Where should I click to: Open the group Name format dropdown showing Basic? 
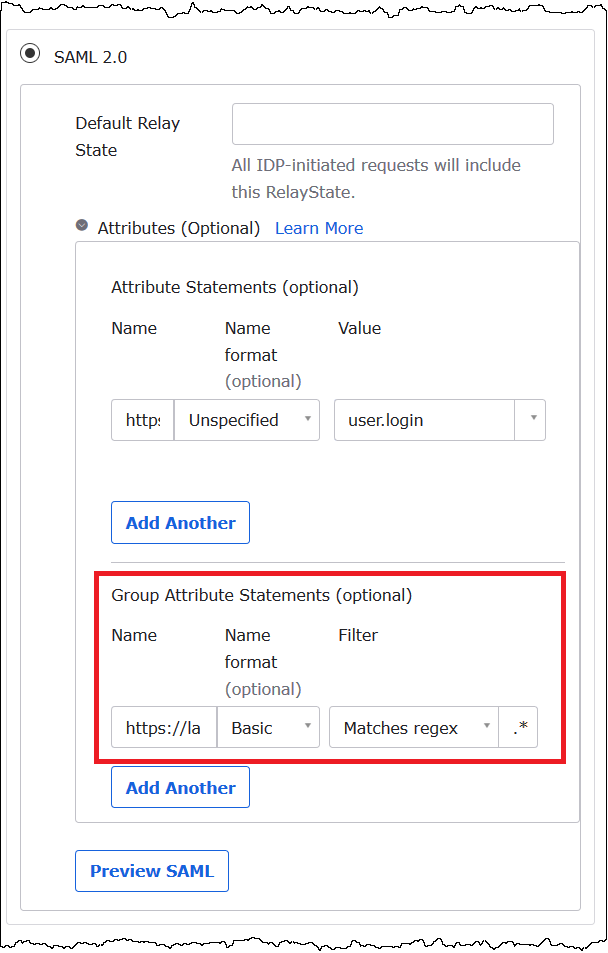click(x=268, y=727)
